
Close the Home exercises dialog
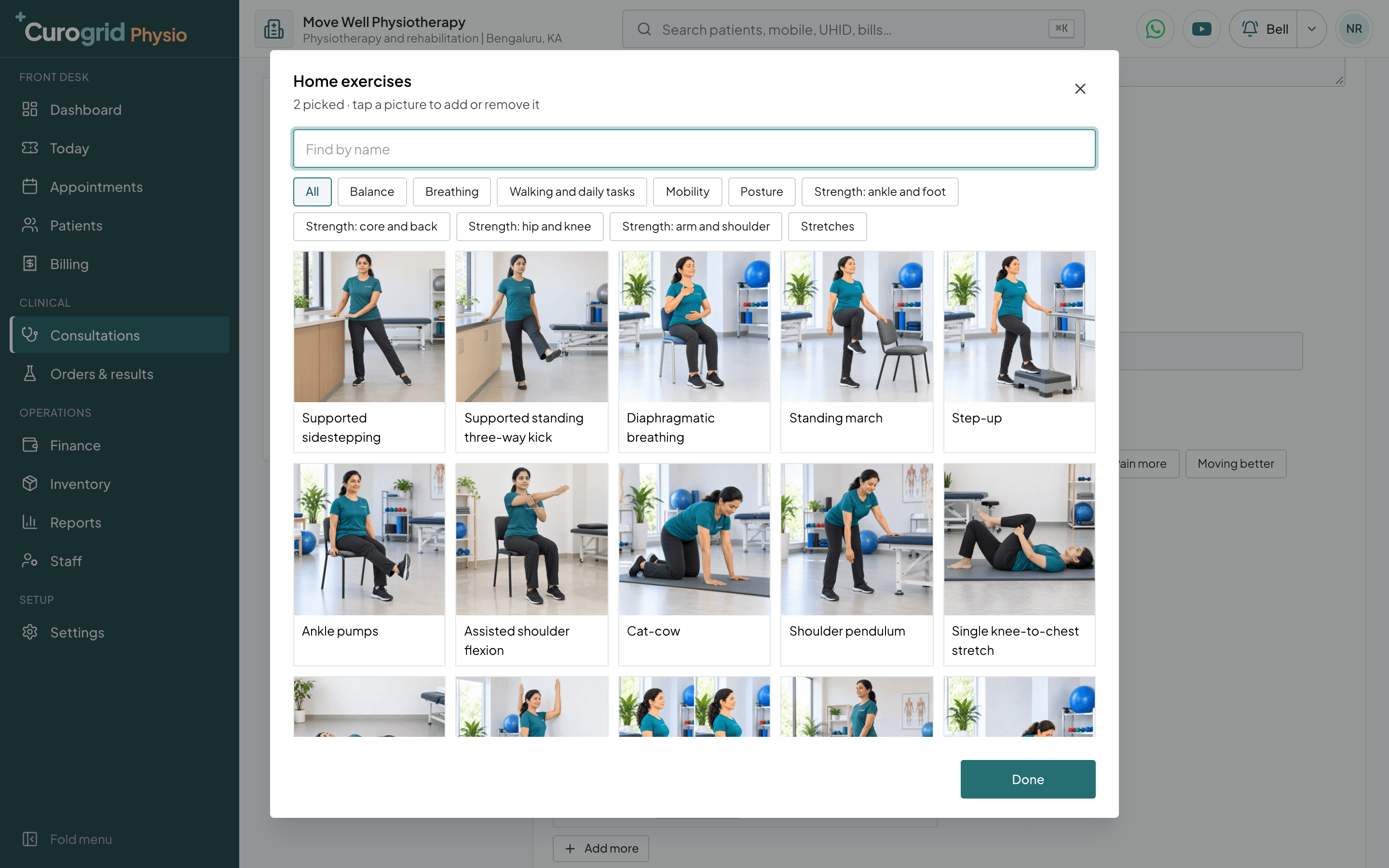[x=1080, y=89]
